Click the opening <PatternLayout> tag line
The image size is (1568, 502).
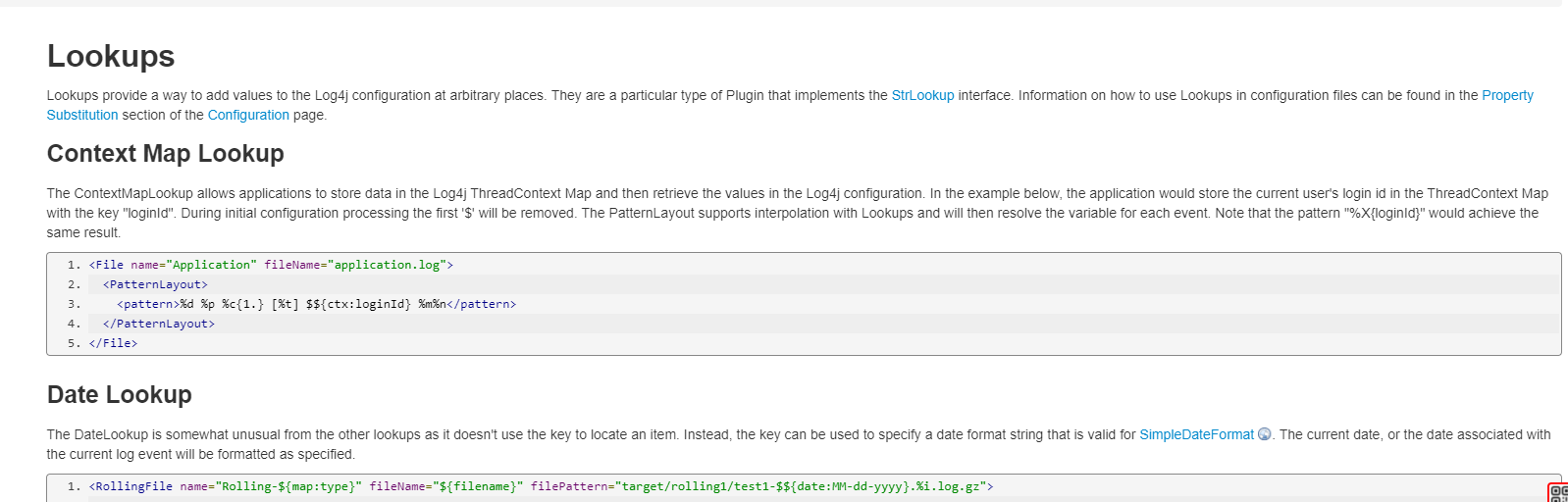click(155, 284)
